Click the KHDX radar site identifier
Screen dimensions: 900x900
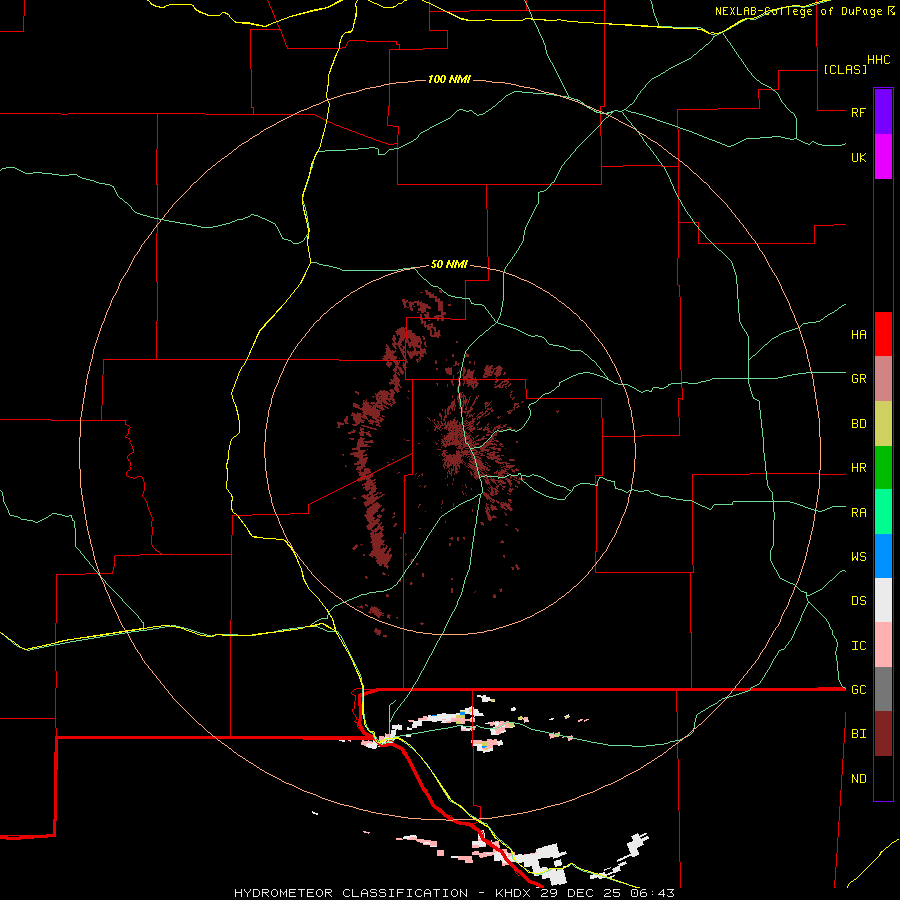pos(513,893)
